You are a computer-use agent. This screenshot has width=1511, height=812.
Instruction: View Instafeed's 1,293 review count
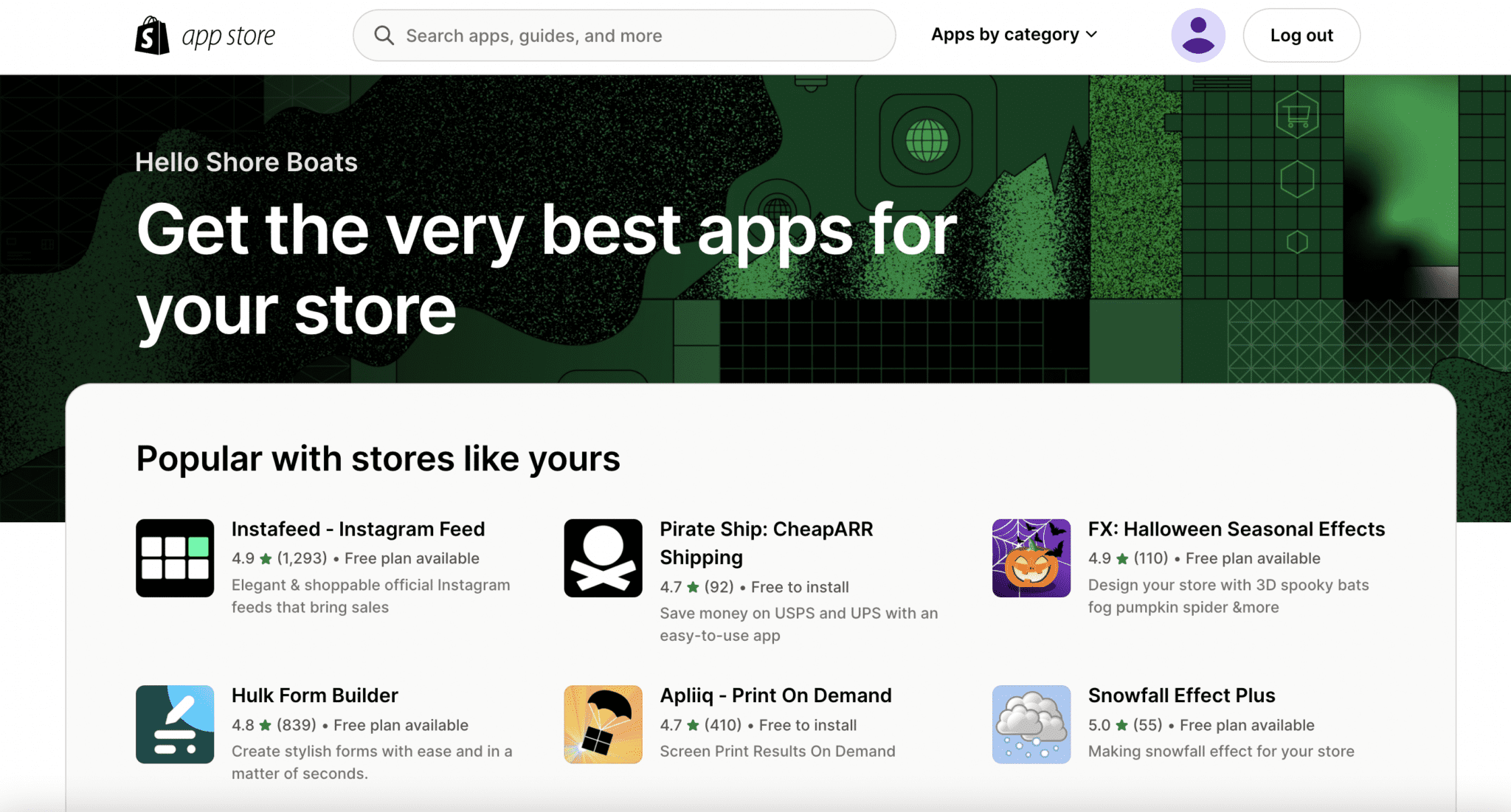(x=302, y=558)
